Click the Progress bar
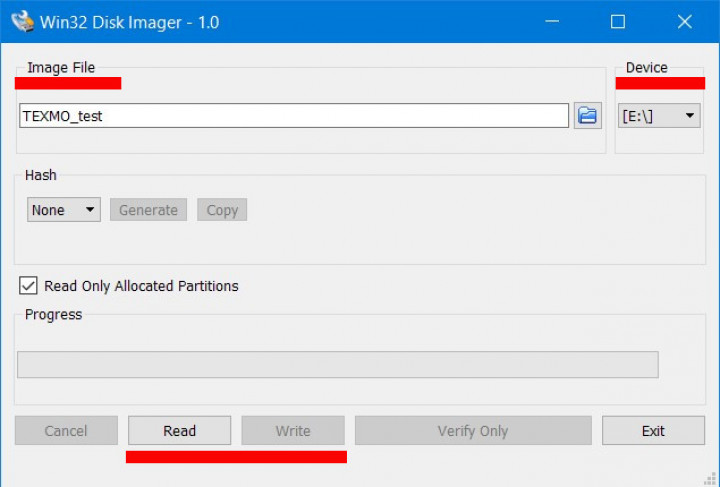Image resolution: width=720 pixels, height=487 pixels. (338, 364)
